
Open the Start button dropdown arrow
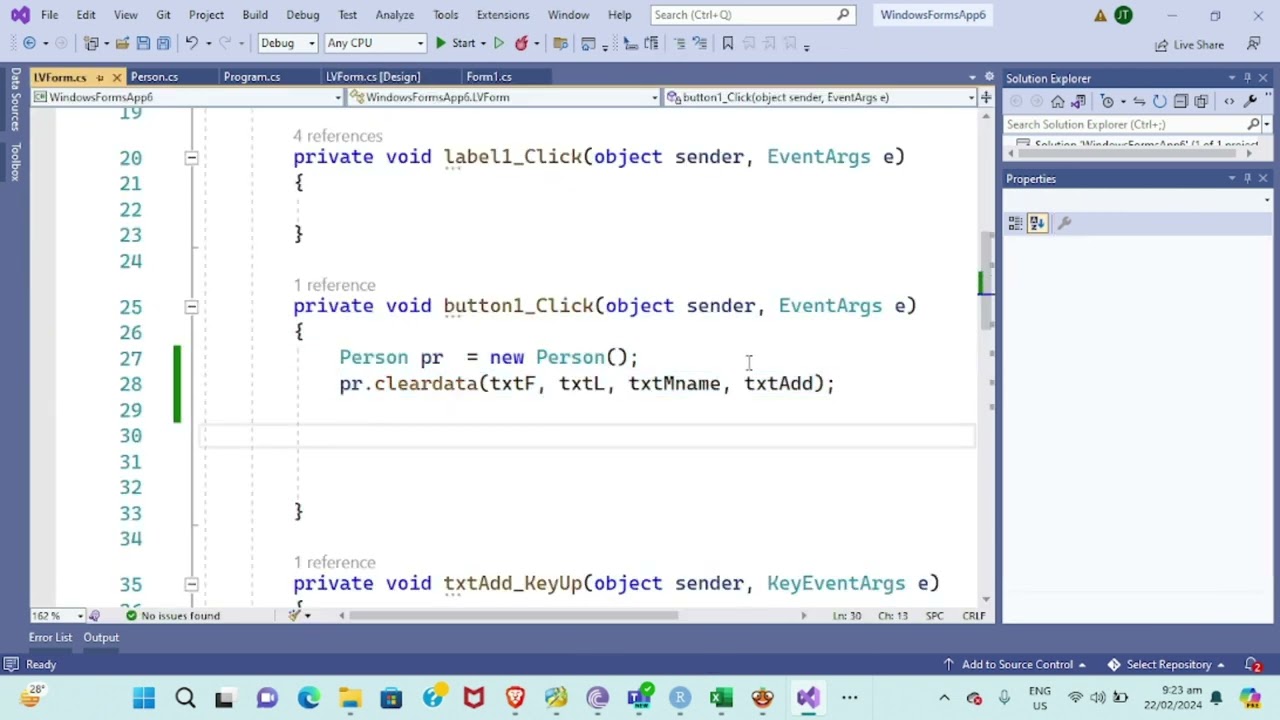(483, 43)
